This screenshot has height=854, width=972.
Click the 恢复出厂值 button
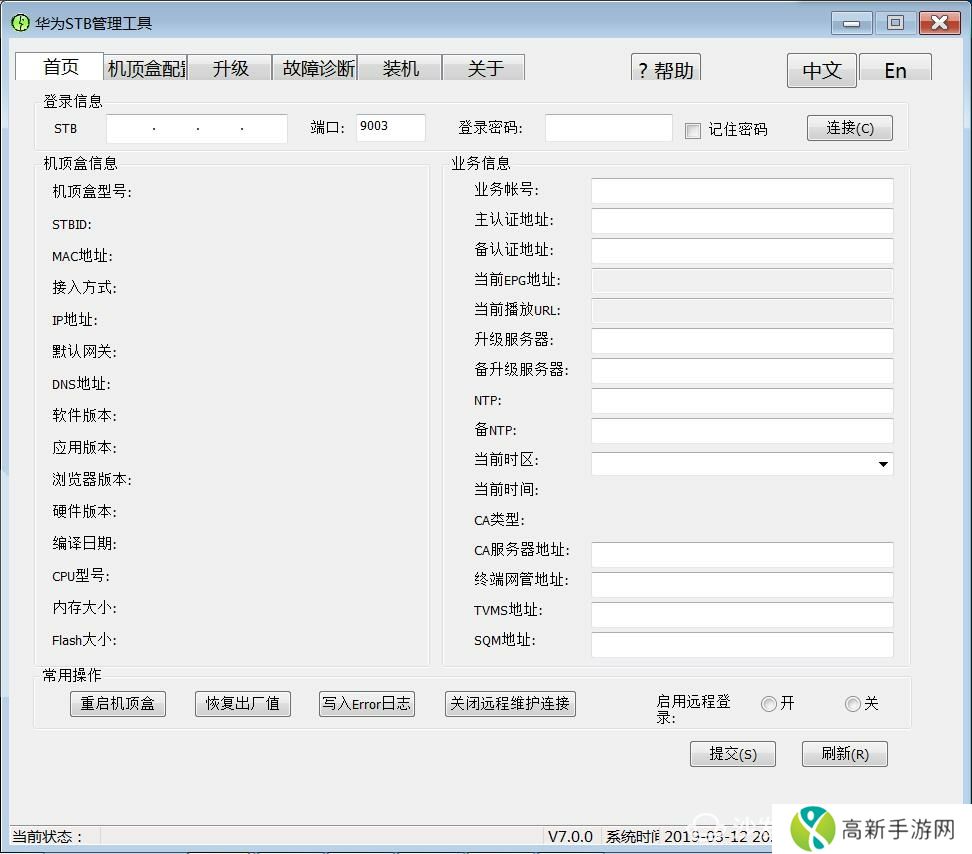tap(242, 704)
